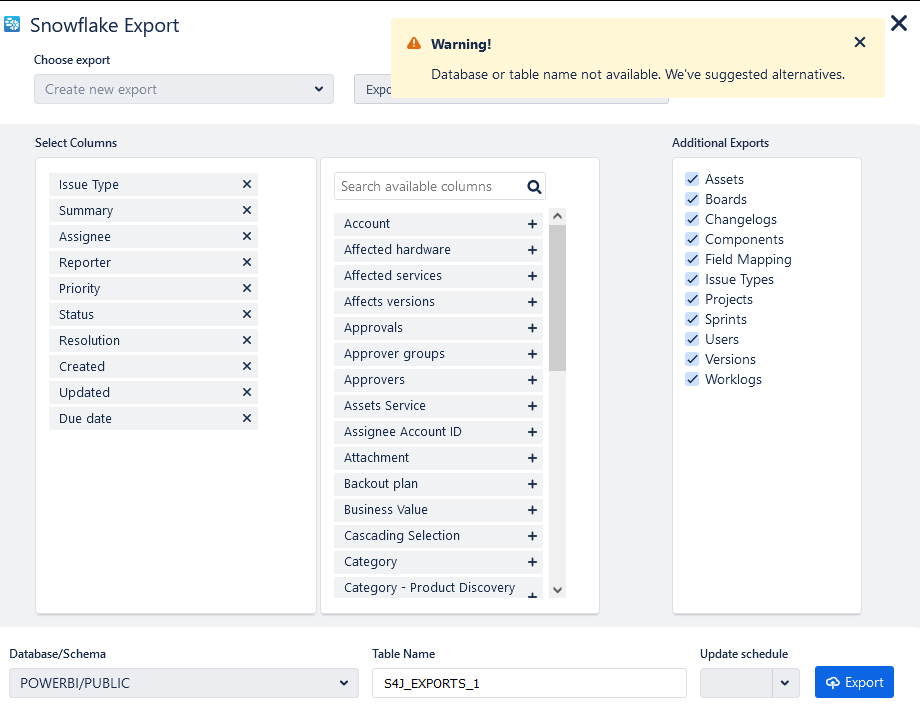Expand the Database/Schema dropdown
This screenshot has width=920, height=719.
point(184,683)
